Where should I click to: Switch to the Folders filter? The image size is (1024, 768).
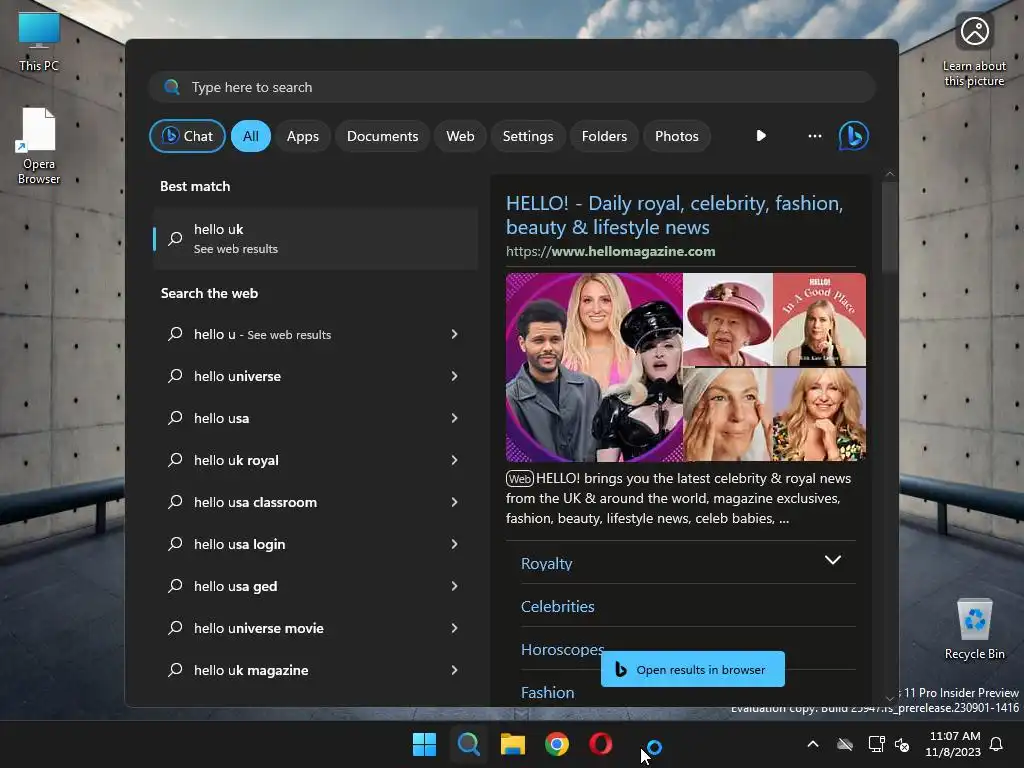(x=604, y=136)
